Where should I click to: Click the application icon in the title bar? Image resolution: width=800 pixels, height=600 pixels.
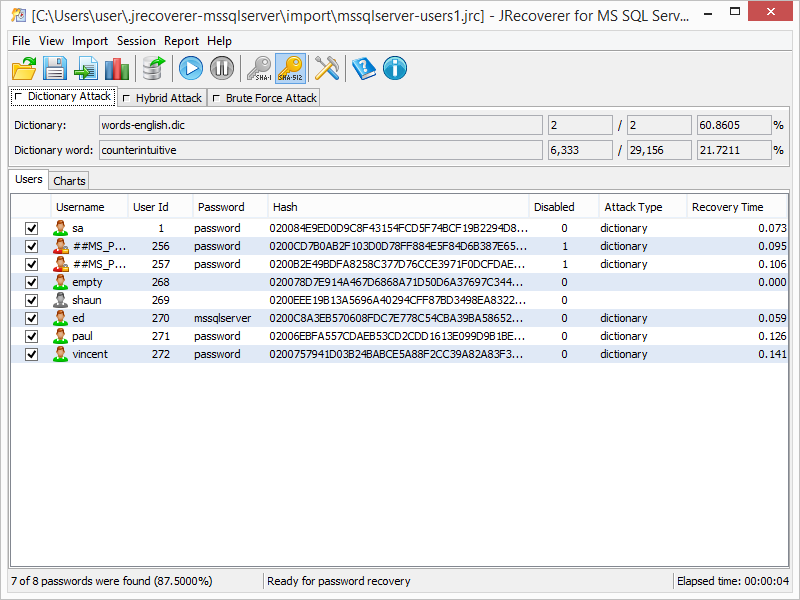pos(19,15)
